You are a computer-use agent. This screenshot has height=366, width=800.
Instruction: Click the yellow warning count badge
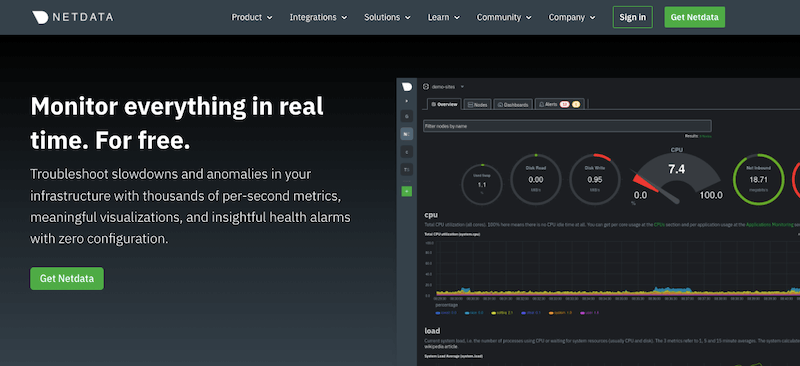pyautogui.click(x=576, y=104)
